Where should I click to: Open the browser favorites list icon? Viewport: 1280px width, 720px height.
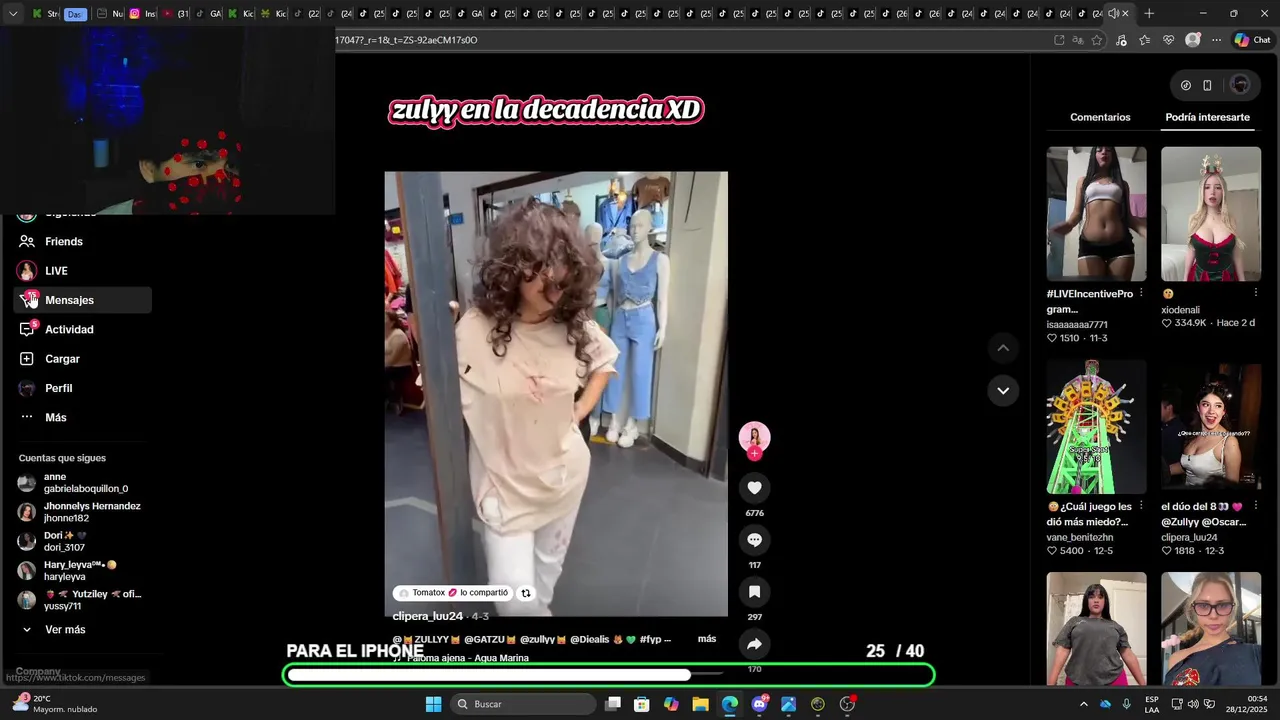[x=1145, y=40]
